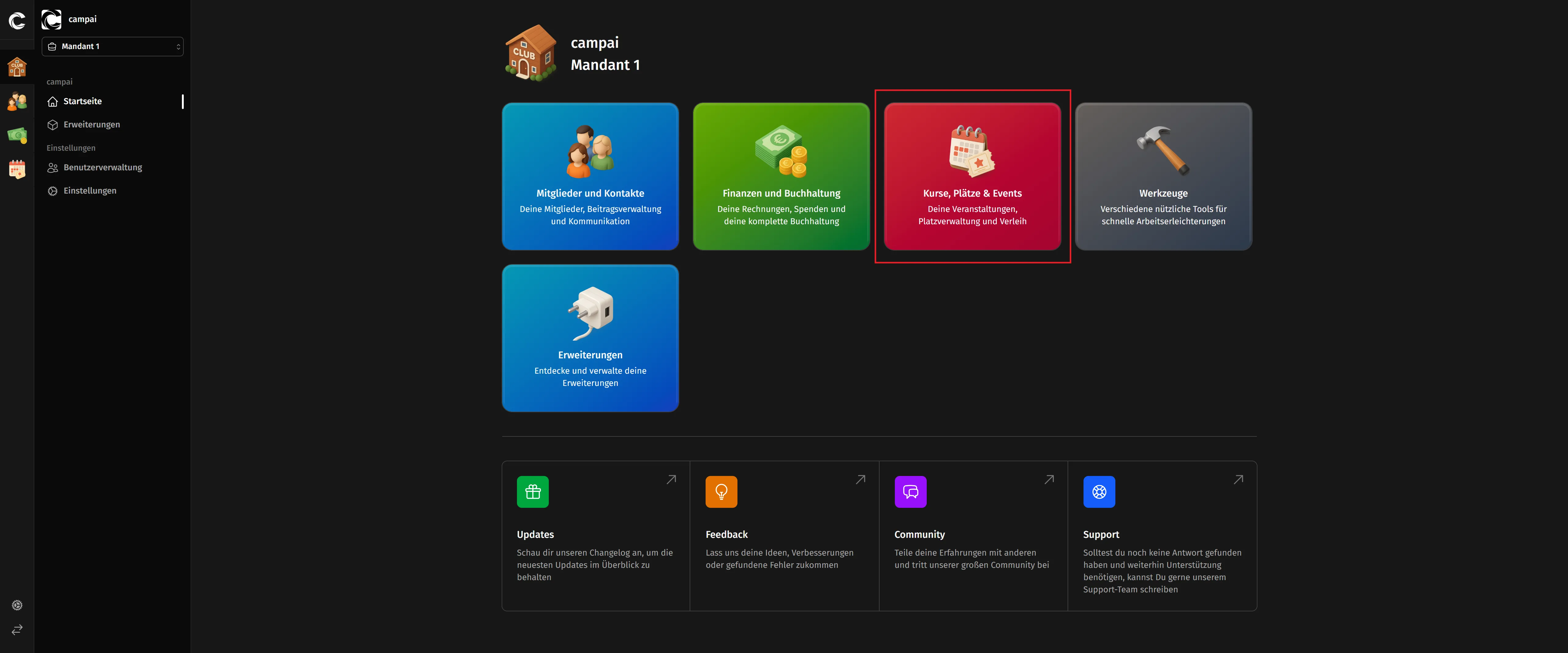Click 'Lass uns deine Ideen' description text
The image size is (1568, 653).
pyautogui.click(x=748, y=553)
